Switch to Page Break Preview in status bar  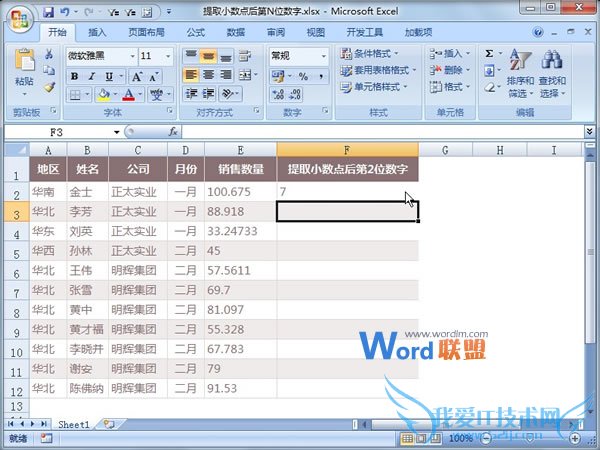(x=435, y=439)
